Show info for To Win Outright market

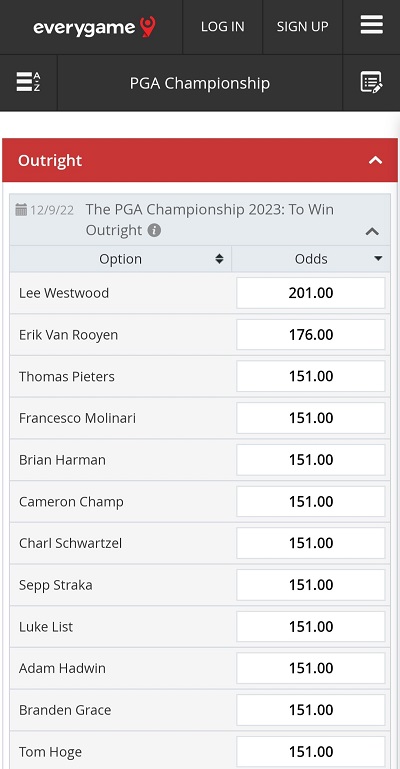[154, 230]
